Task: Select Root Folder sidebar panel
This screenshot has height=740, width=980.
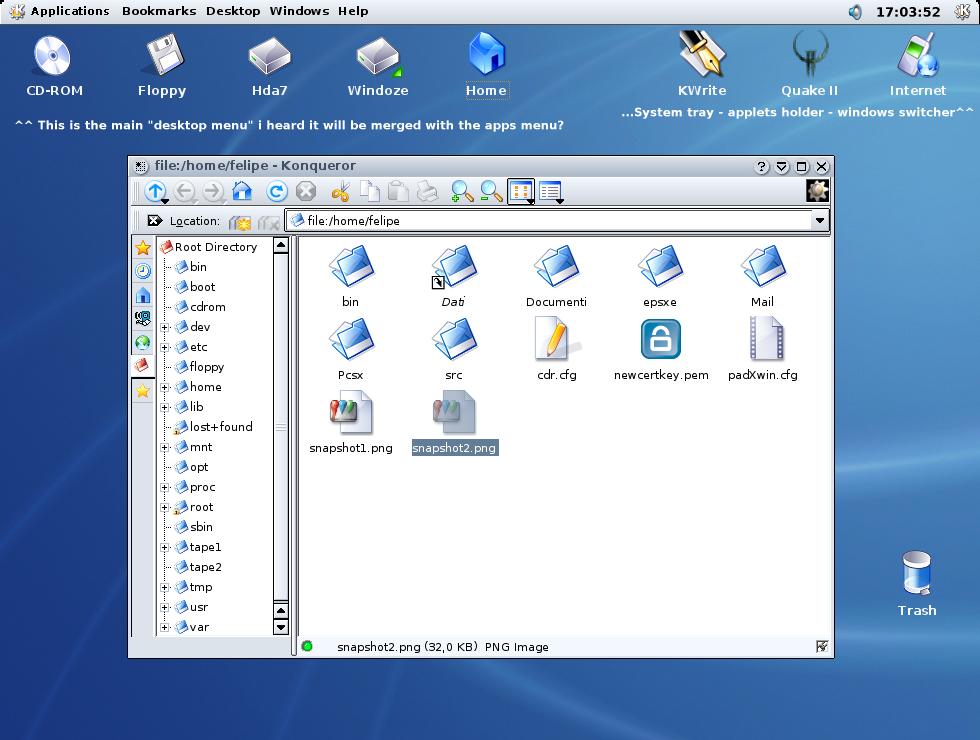Action: click(143, 366)
